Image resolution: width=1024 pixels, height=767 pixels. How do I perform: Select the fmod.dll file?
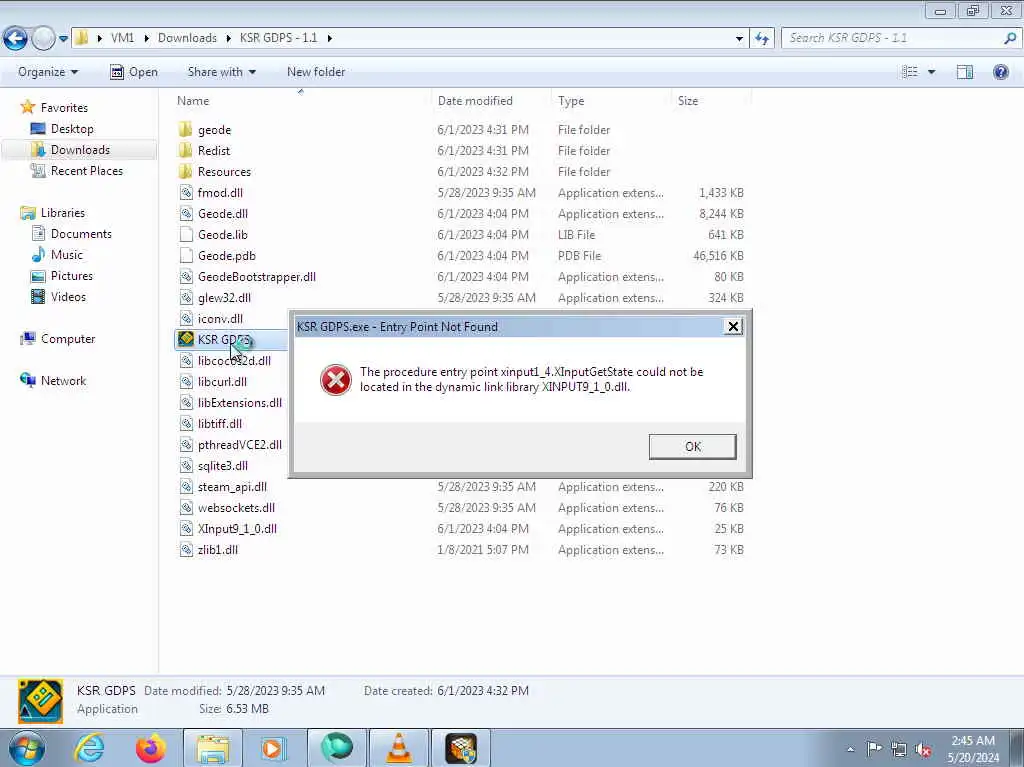[x=220, y=193]
